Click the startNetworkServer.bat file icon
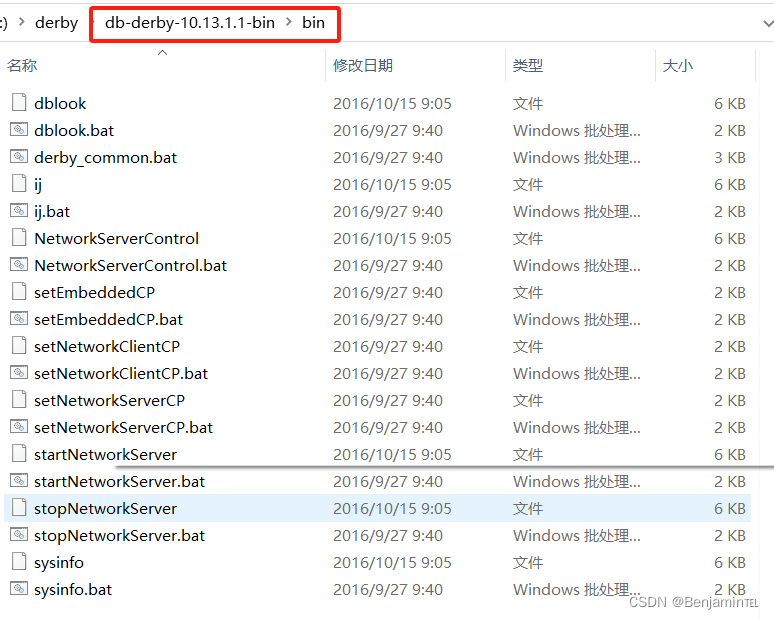 pyautogui.click(x=19, y=480)
